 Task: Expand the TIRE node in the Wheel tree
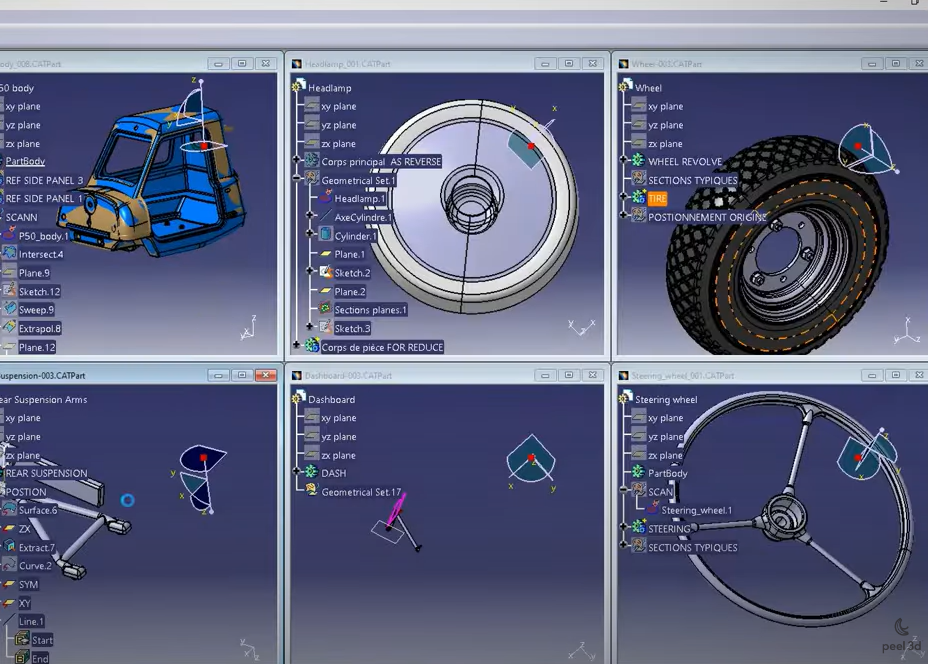(622, 197)
